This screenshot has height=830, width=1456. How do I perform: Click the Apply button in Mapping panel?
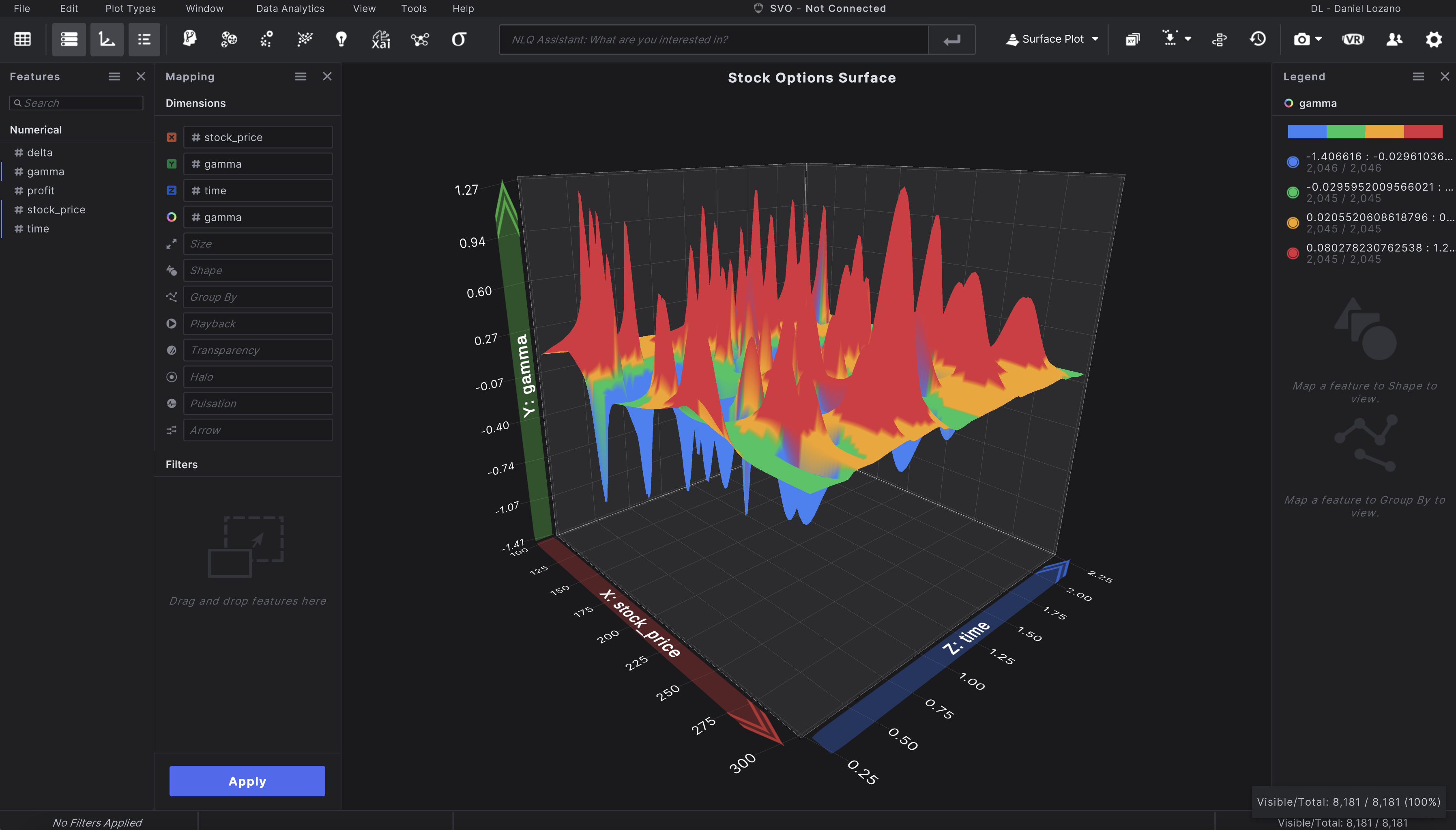click(x=247, y=781)
